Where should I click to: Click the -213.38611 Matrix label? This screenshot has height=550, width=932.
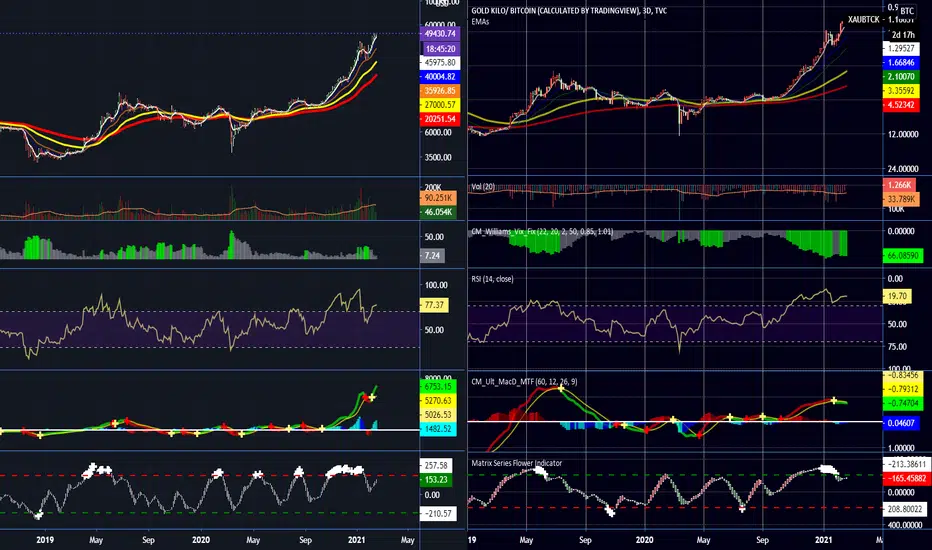(905, 464)
